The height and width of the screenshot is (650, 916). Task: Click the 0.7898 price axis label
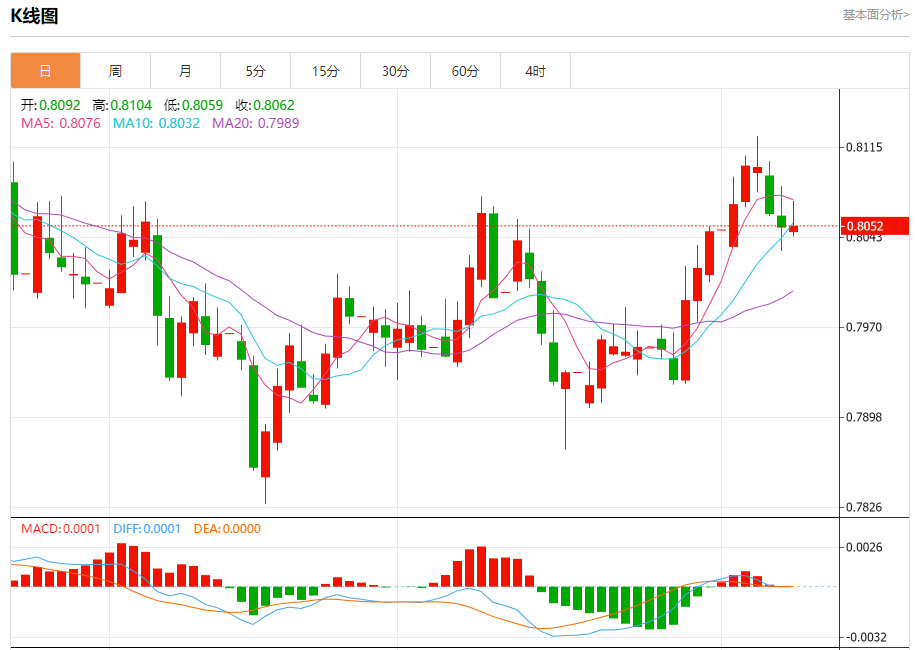864,417
